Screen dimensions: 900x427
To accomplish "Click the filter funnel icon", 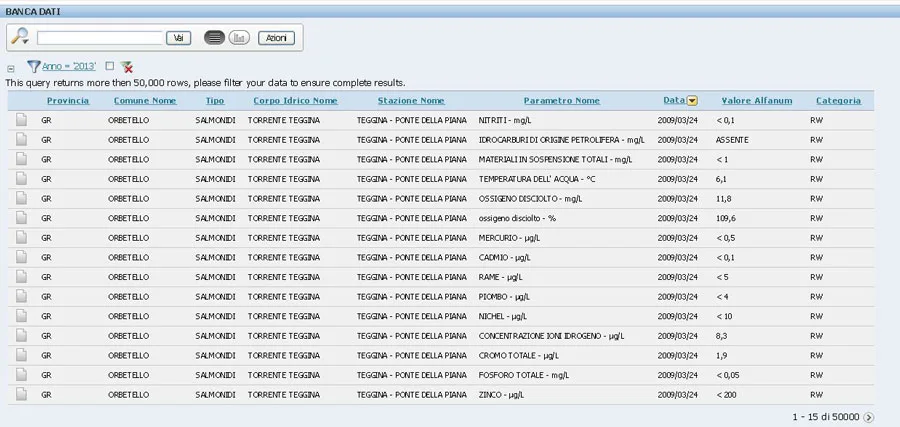I will tap(33, 67).
